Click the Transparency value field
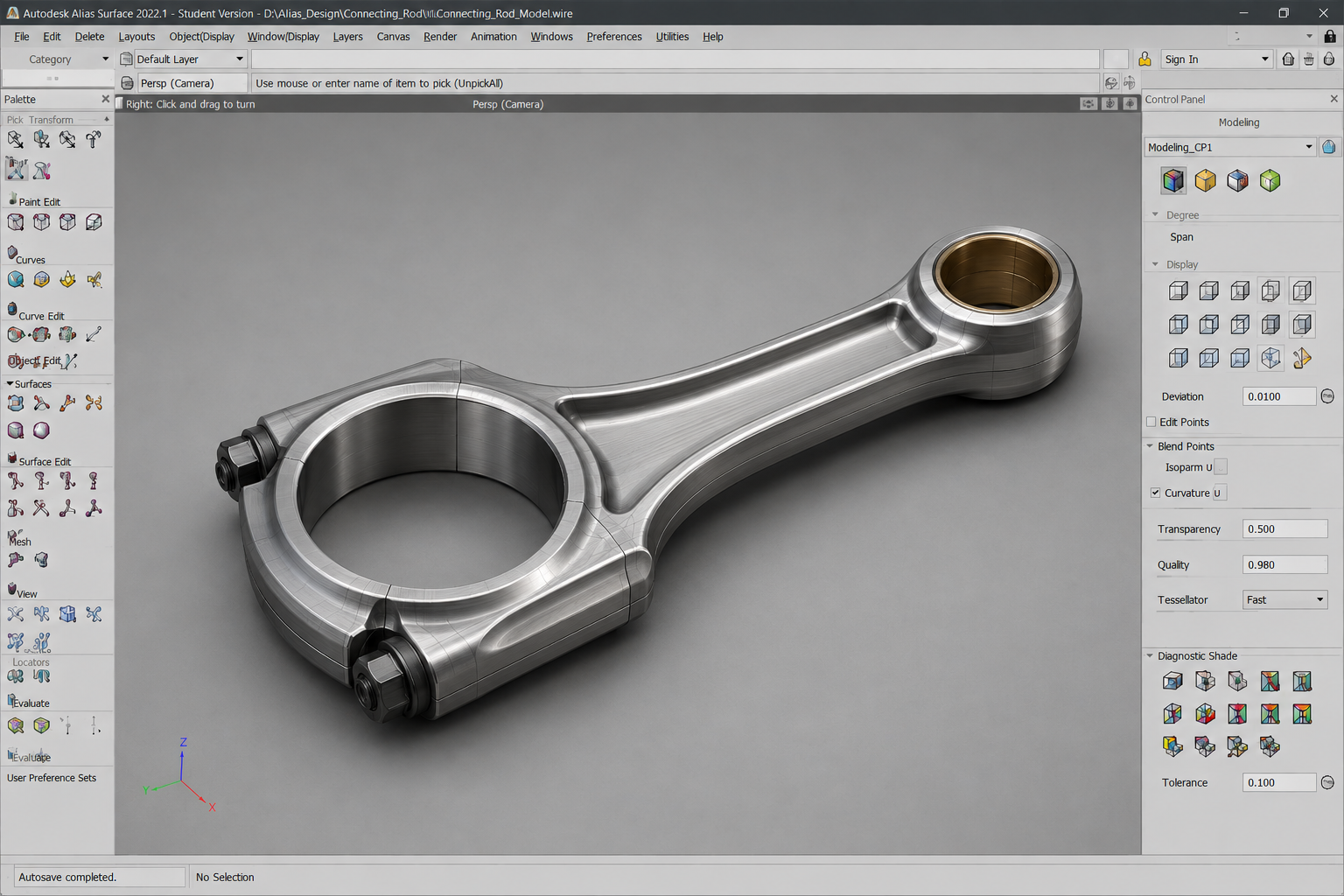Viewport: 1344px width, 896px height. coord(1285,528)
